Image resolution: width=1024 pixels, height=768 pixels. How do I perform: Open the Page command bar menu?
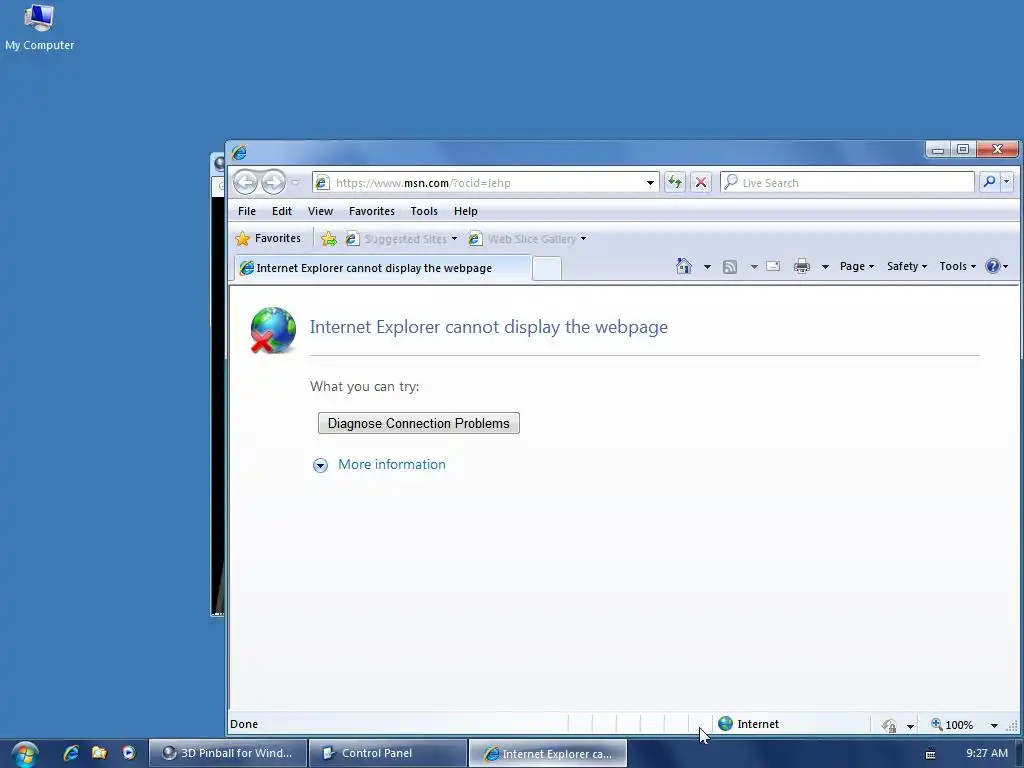[x=857, y=266]
